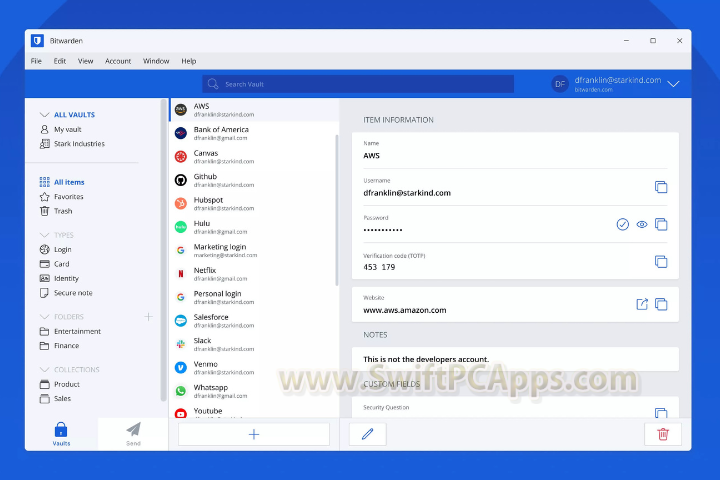Select the Sales collection
Viewport: 720px width, 480px height.
point(62,398)
